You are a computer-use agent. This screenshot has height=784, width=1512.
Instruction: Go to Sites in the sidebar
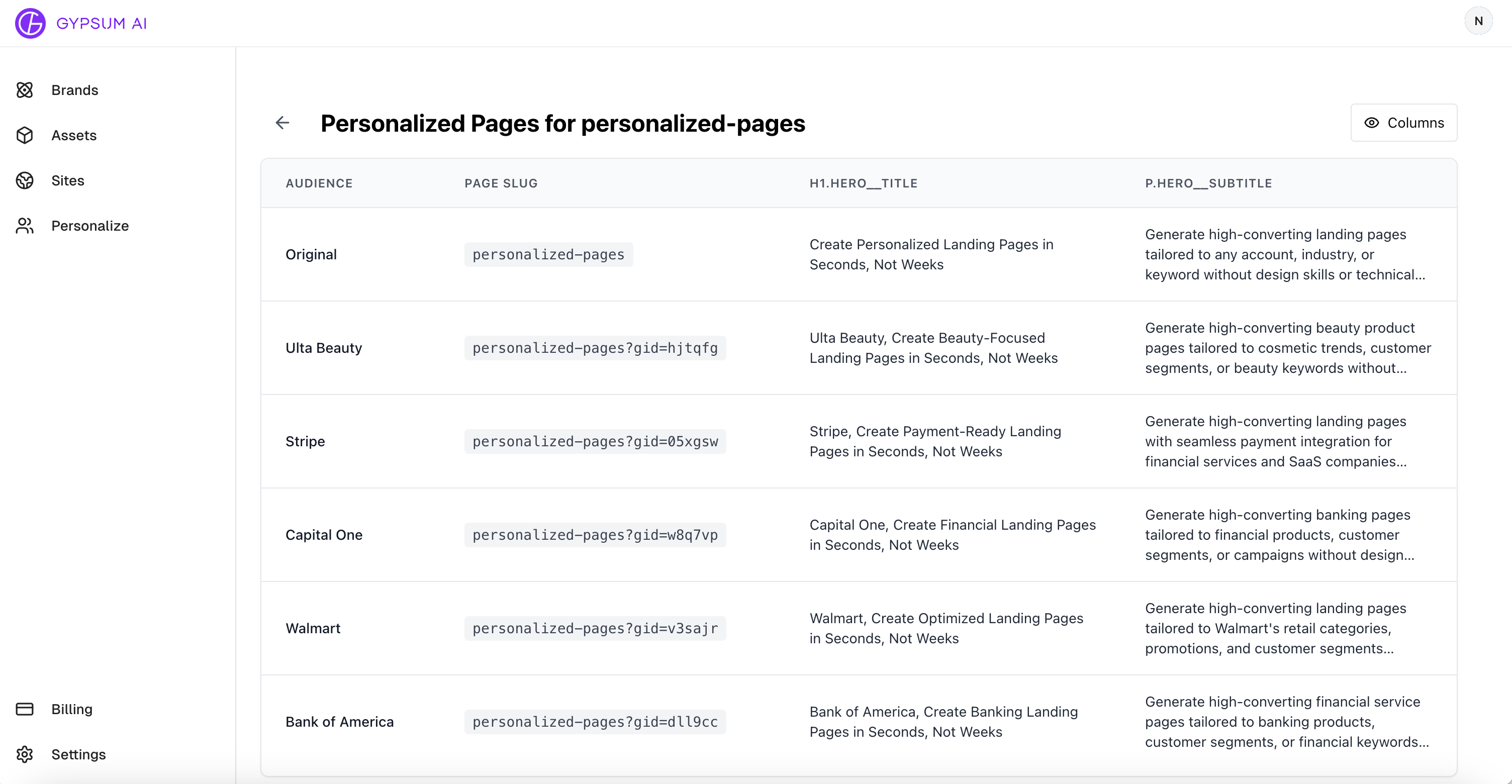point(67,180)
